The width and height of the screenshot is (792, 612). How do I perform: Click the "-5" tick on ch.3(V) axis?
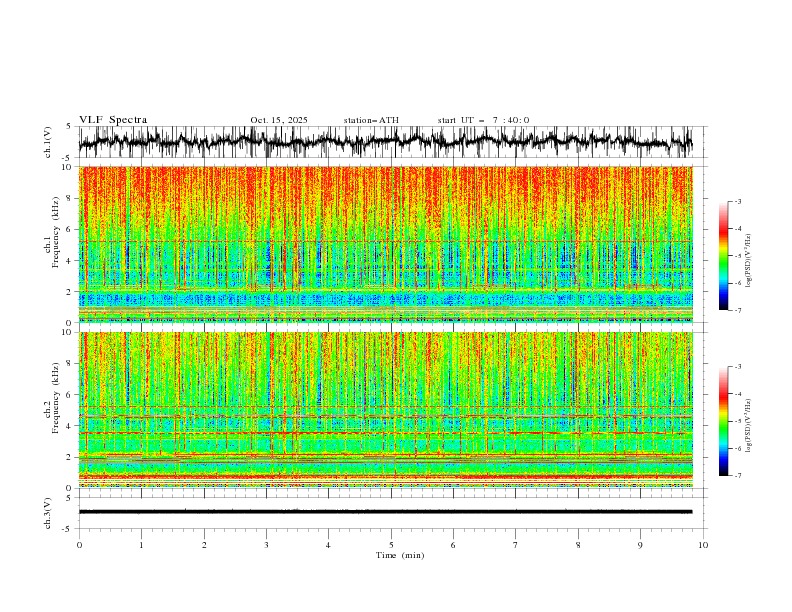click(68, 529)
